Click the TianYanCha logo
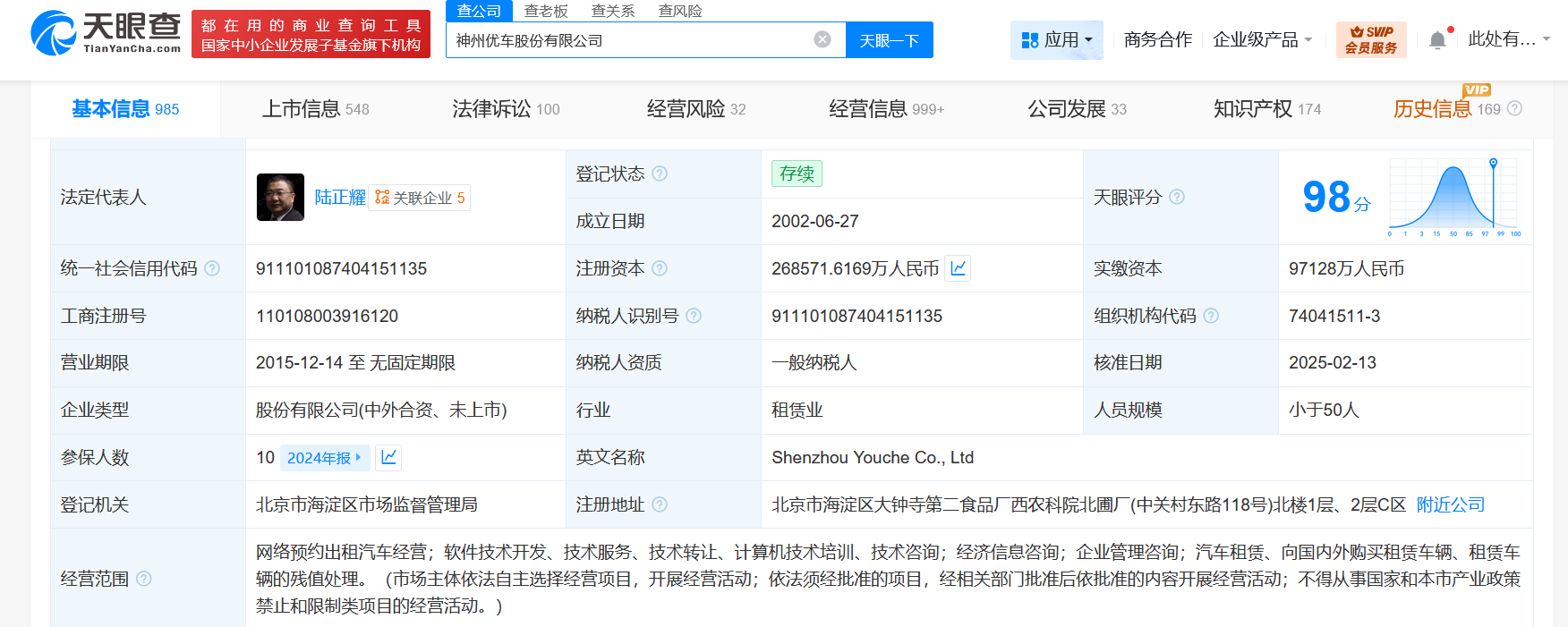 coord(106,33)
